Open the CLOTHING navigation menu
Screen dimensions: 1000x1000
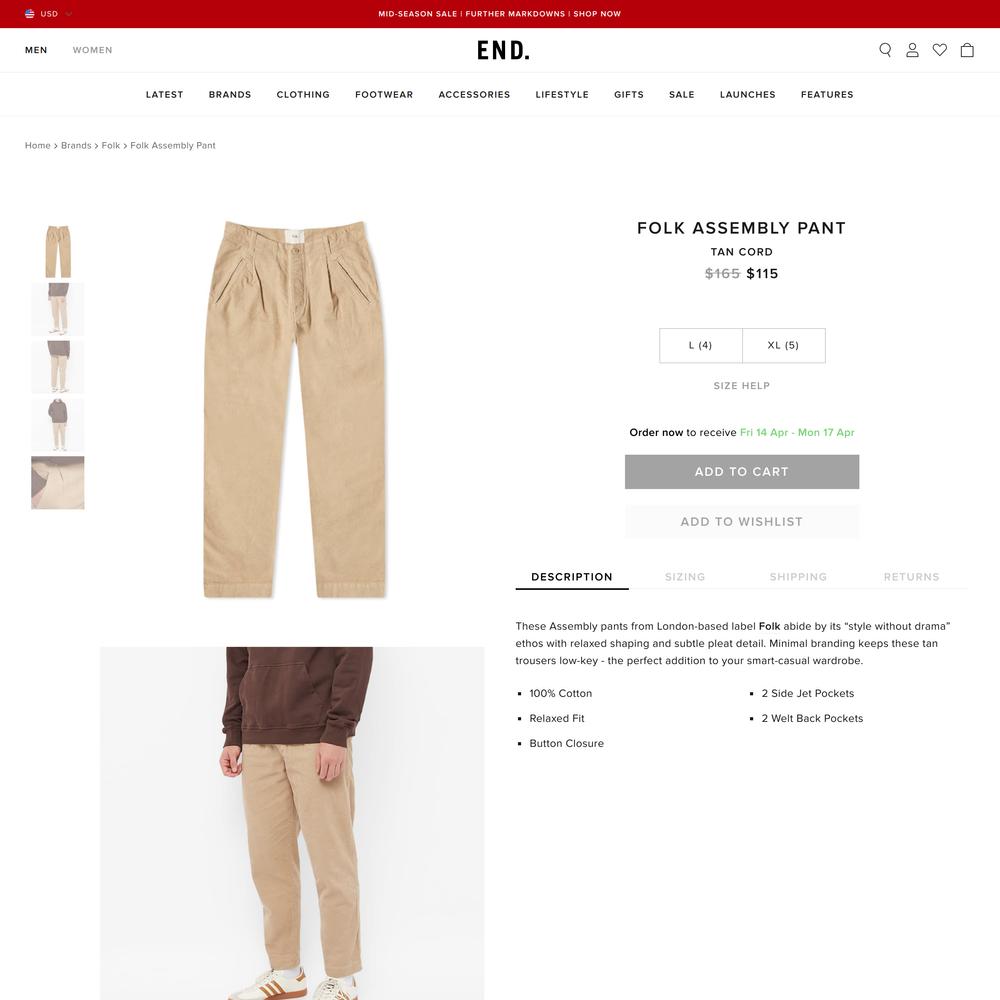[303, 94]
